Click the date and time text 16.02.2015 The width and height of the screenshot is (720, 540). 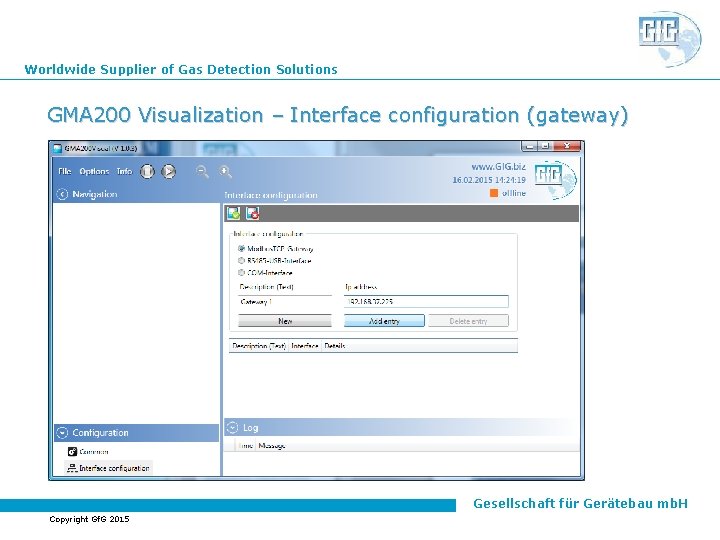click(489, 180)
